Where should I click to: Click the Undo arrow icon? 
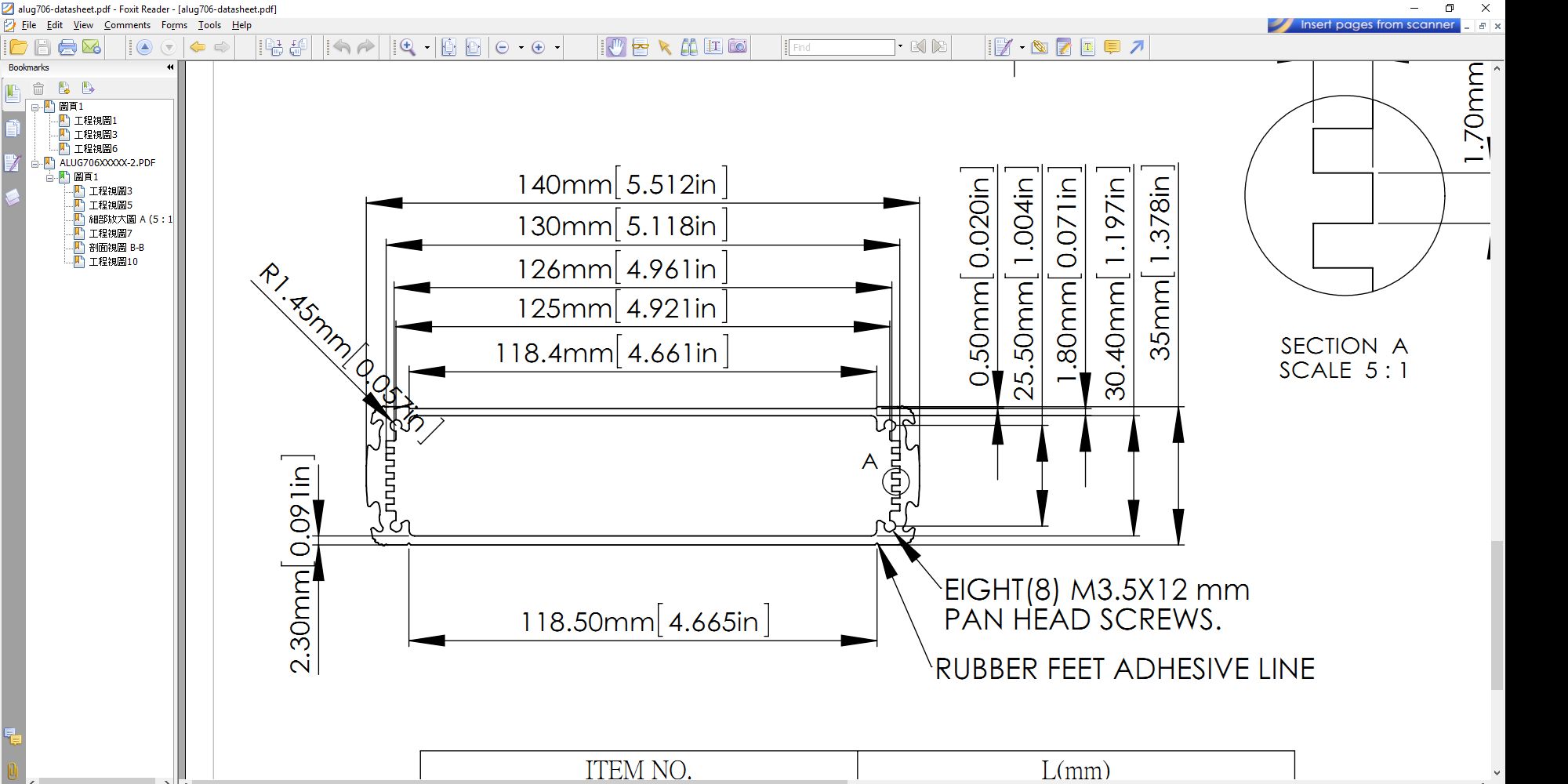(x=342, y=47)
